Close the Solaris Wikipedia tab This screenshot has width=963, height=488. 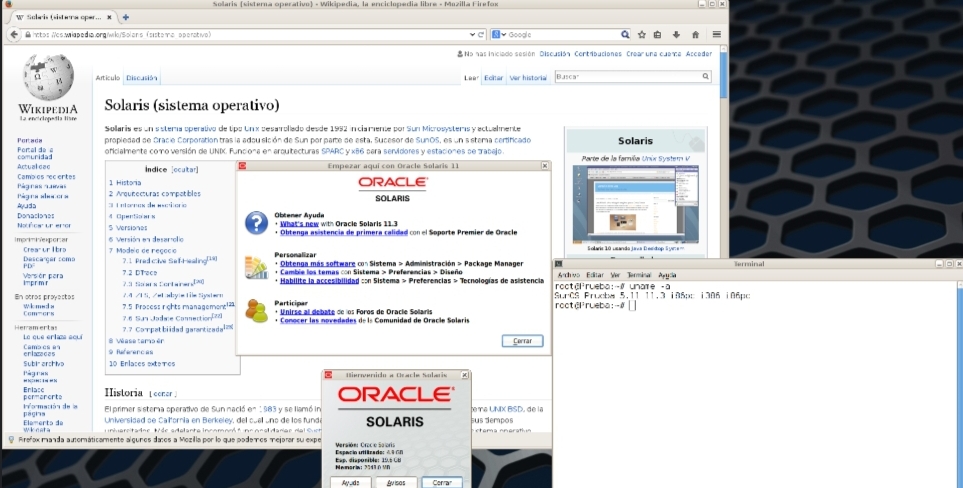click(109, 17)
